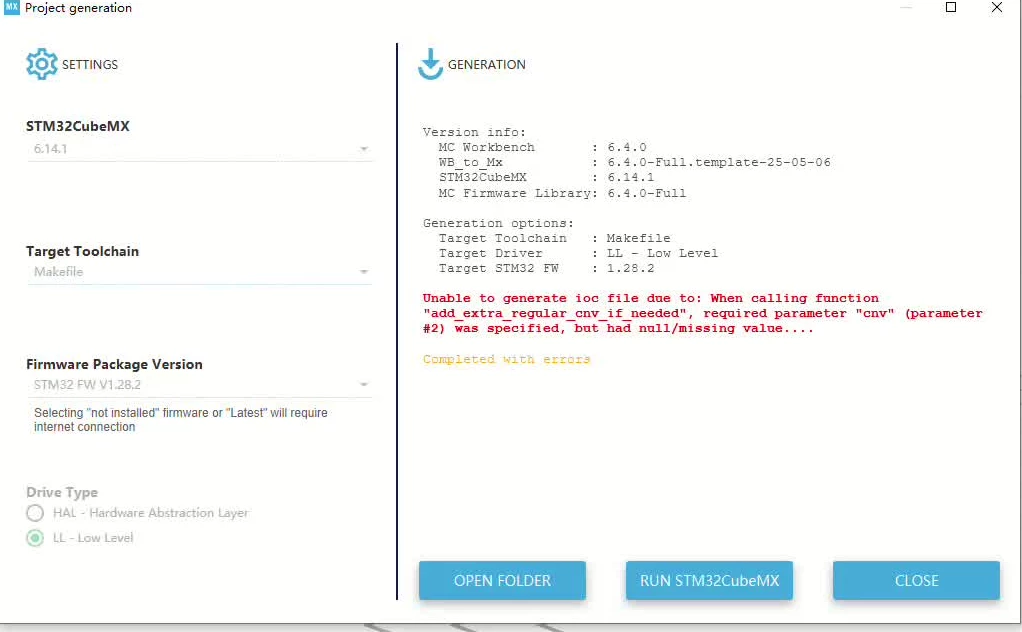Click the RUN STM32CubeMX button

709,580
